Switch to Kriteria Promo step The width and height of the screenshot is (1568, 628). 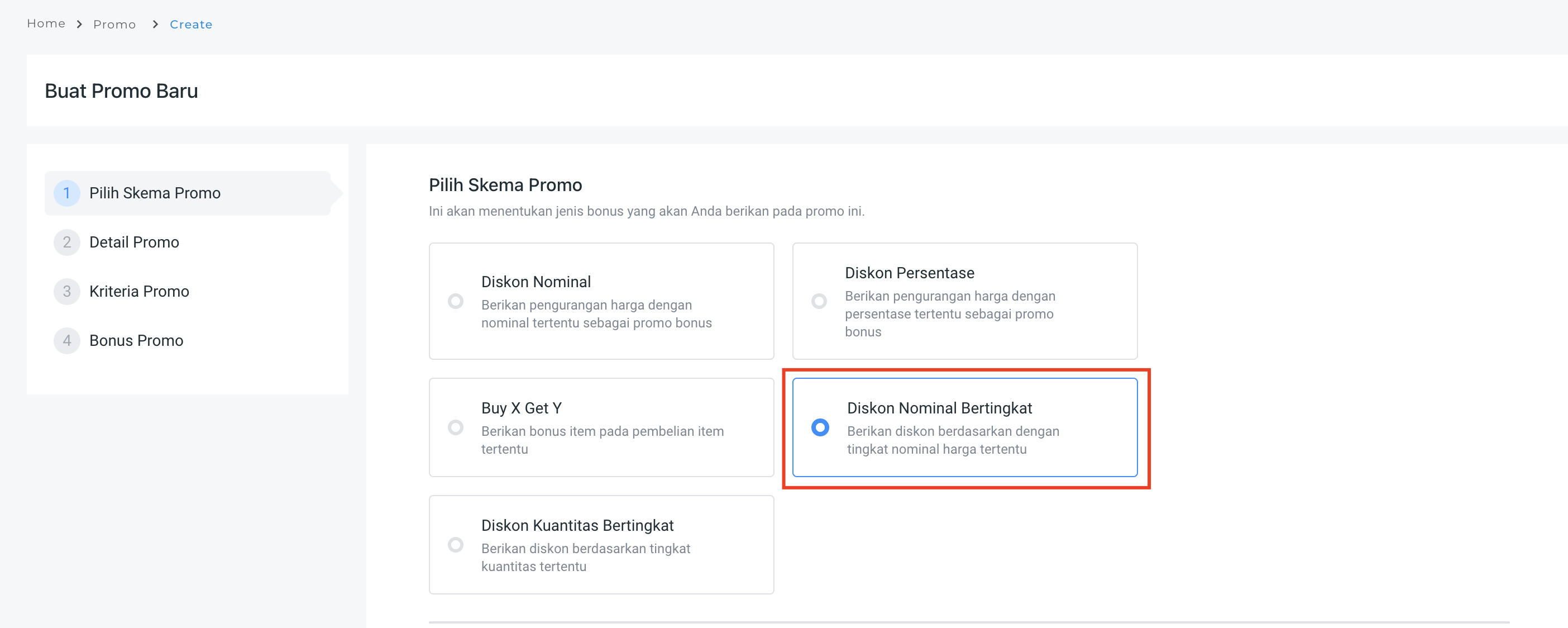(139, 292)
